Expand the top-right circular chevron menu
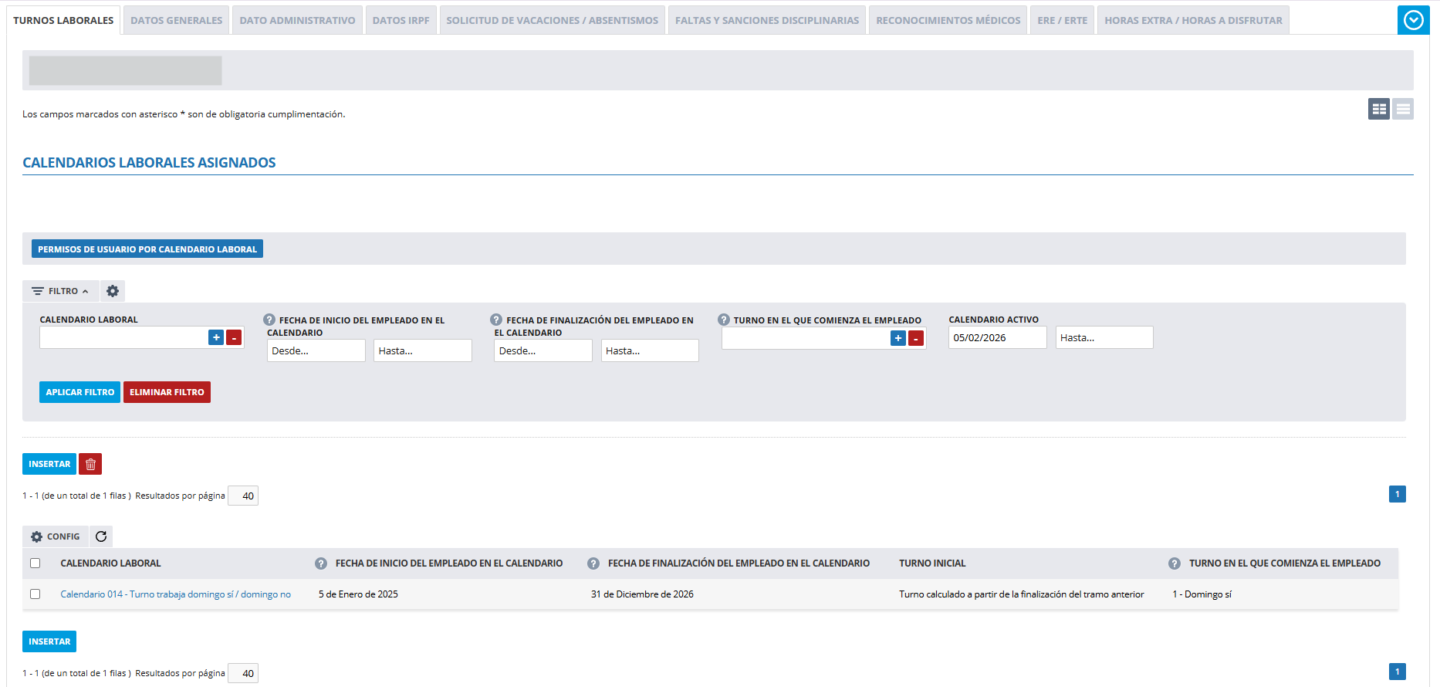Image resolution: width=1440 pixels, height=687 pixels. tap(1413, 20)
